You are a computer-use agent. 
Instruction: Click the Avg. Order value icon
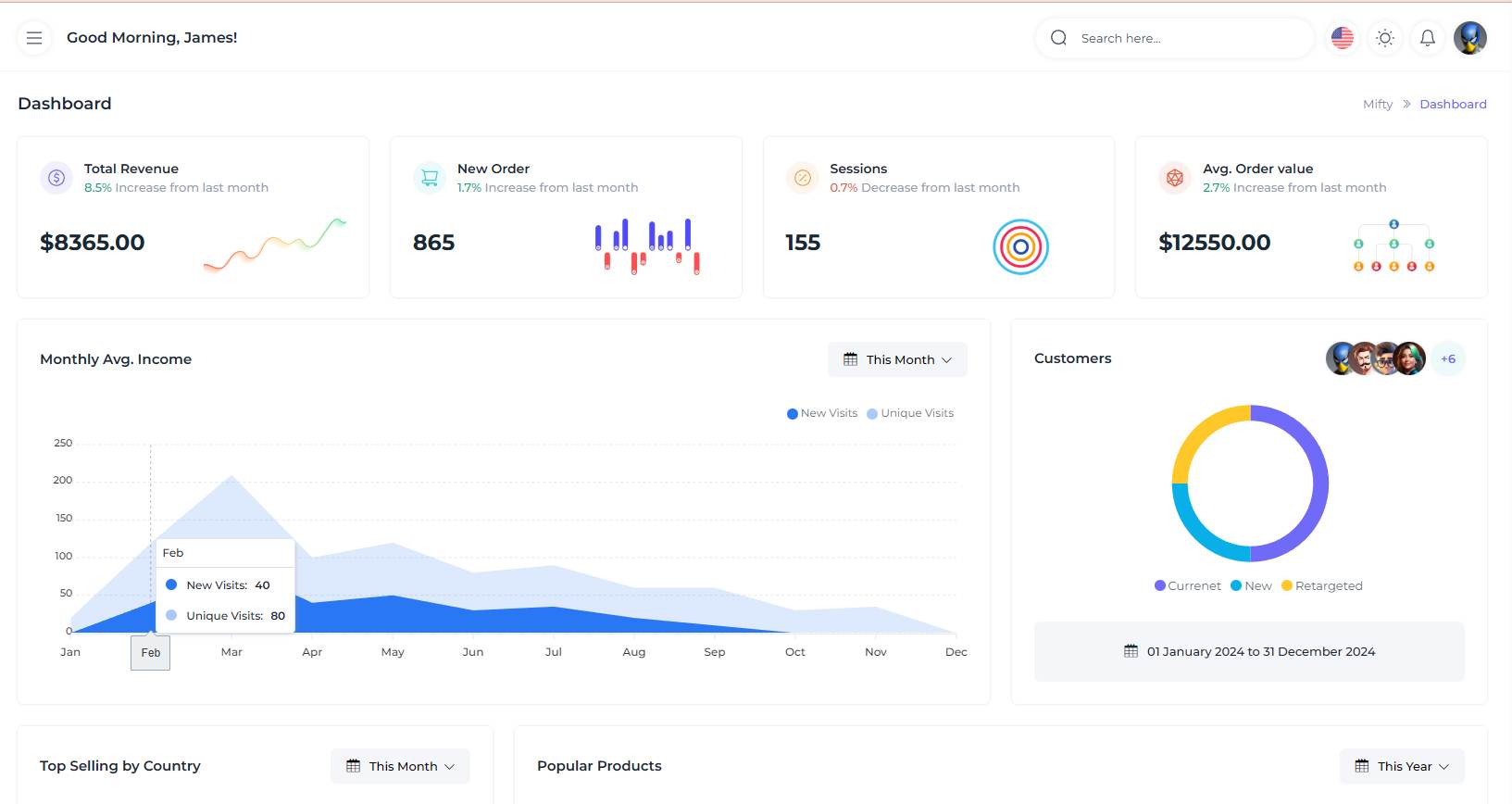click(x=1175, y=178)
